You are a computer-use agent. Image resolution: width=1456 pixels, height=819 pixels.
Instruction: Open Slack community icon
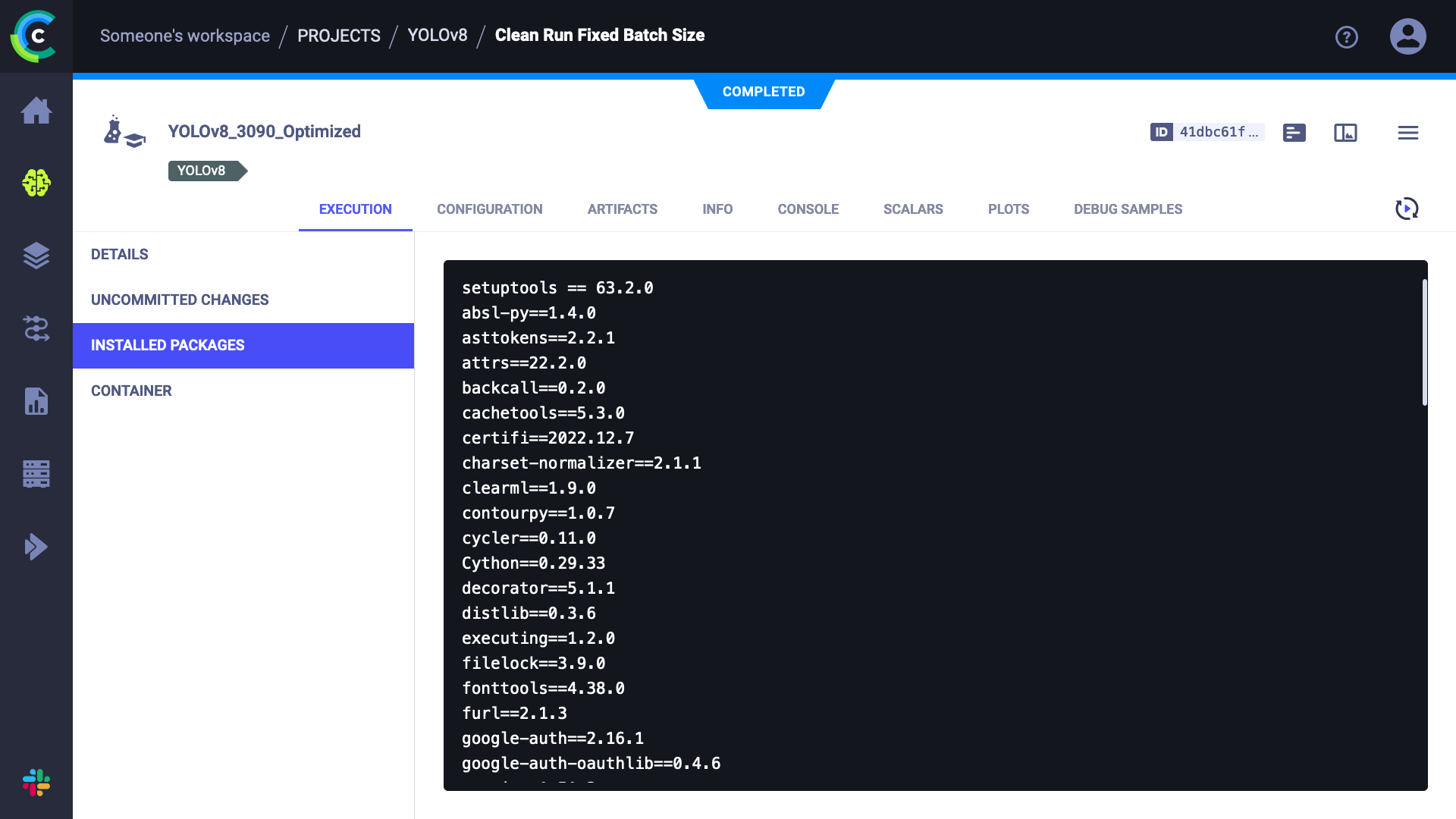click(36, 783)
